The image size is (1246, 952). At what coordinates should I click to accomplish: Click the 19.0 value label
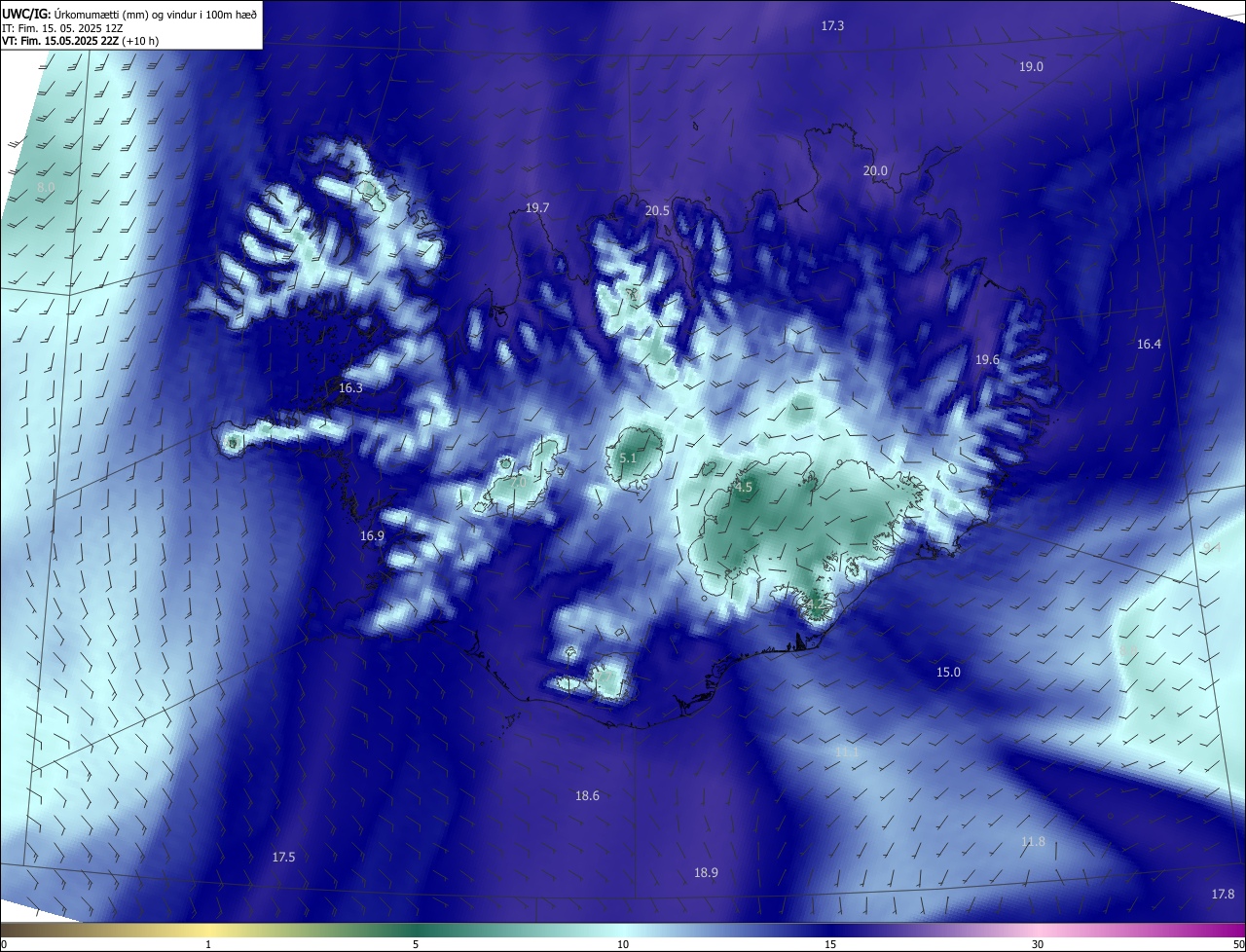pyautogui.click(x=1031, y=67)
